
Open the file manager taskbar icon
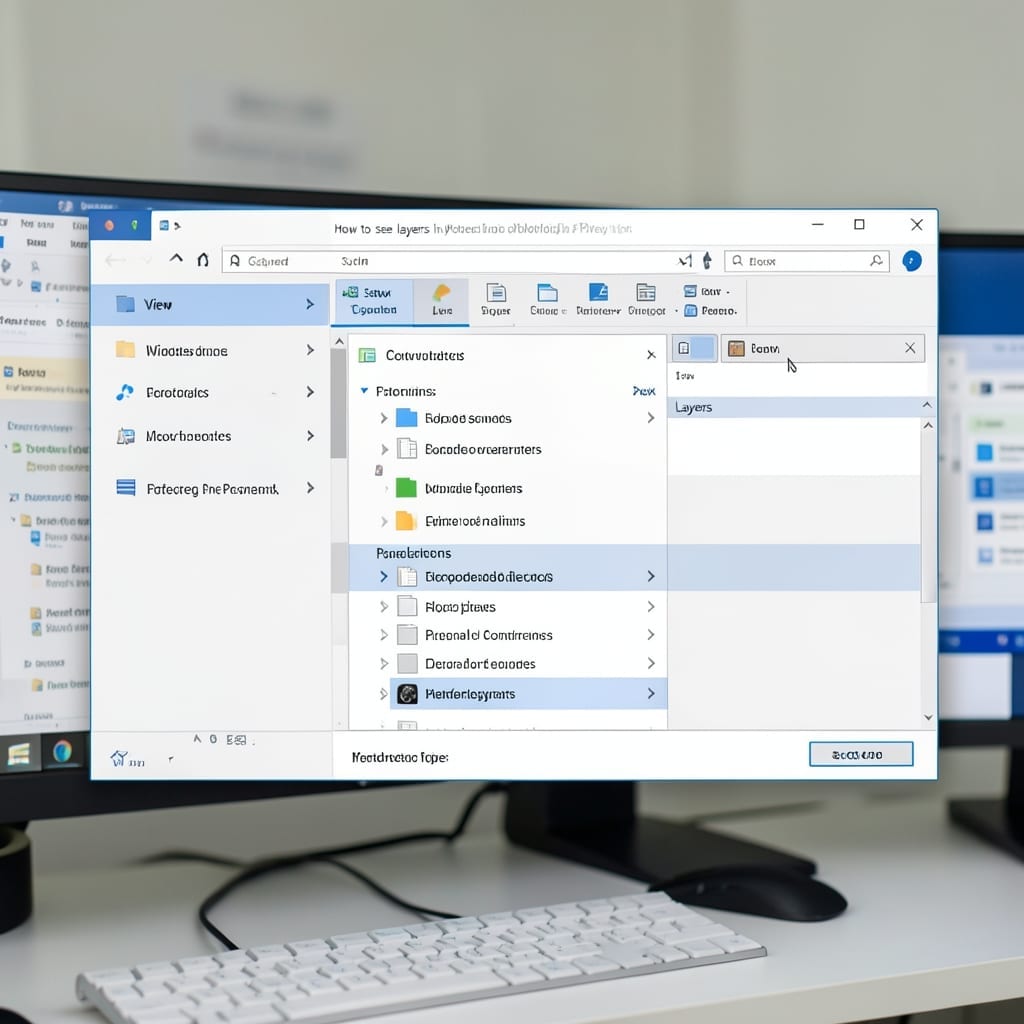(x=19, y=754)
